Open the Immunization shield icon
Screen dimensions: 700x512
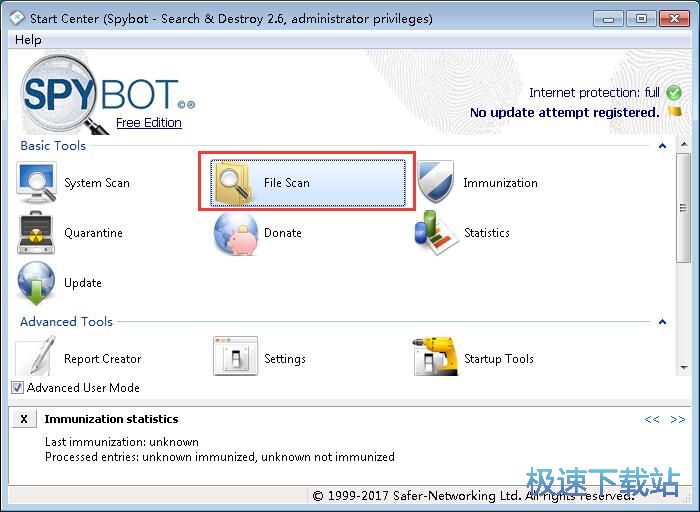(436, 182)
